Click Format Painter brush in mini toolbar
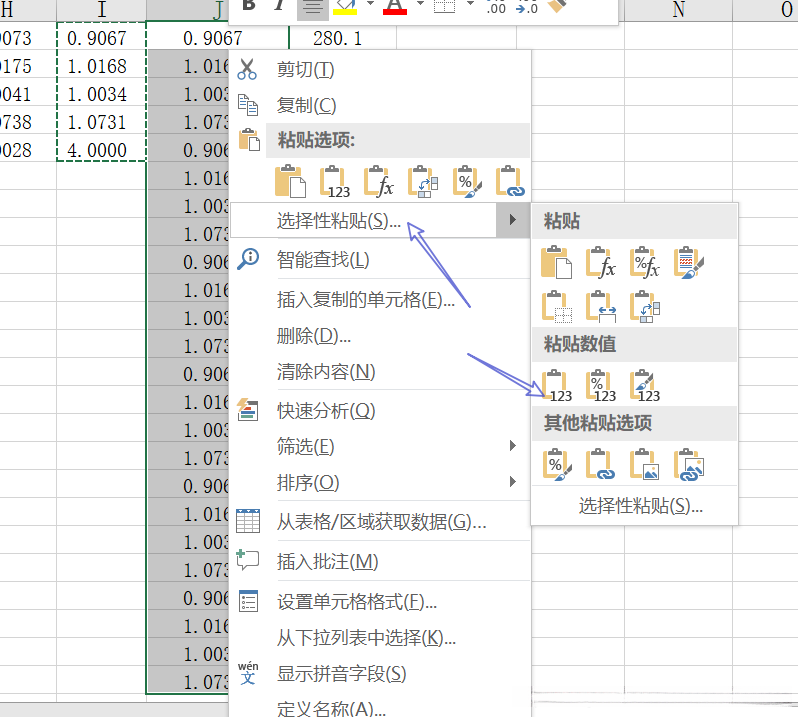 (557, 5)
